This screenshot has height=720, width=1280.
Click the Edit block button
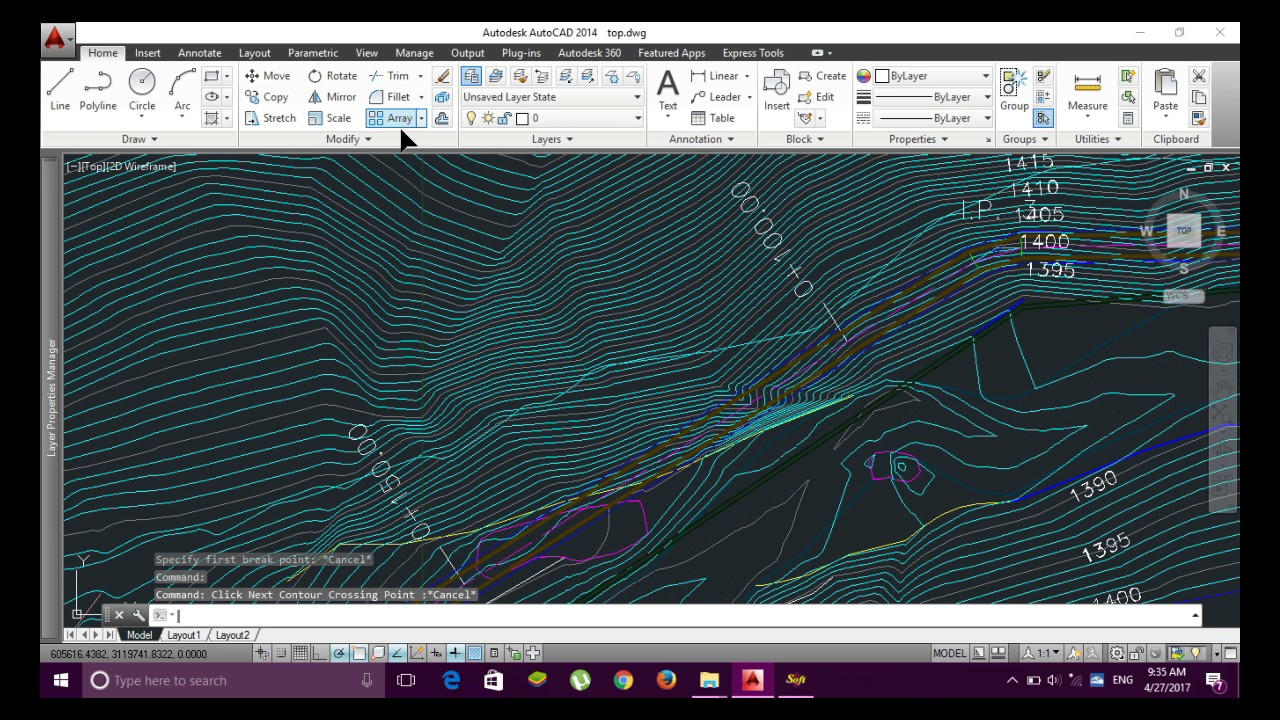click(816, 97)
